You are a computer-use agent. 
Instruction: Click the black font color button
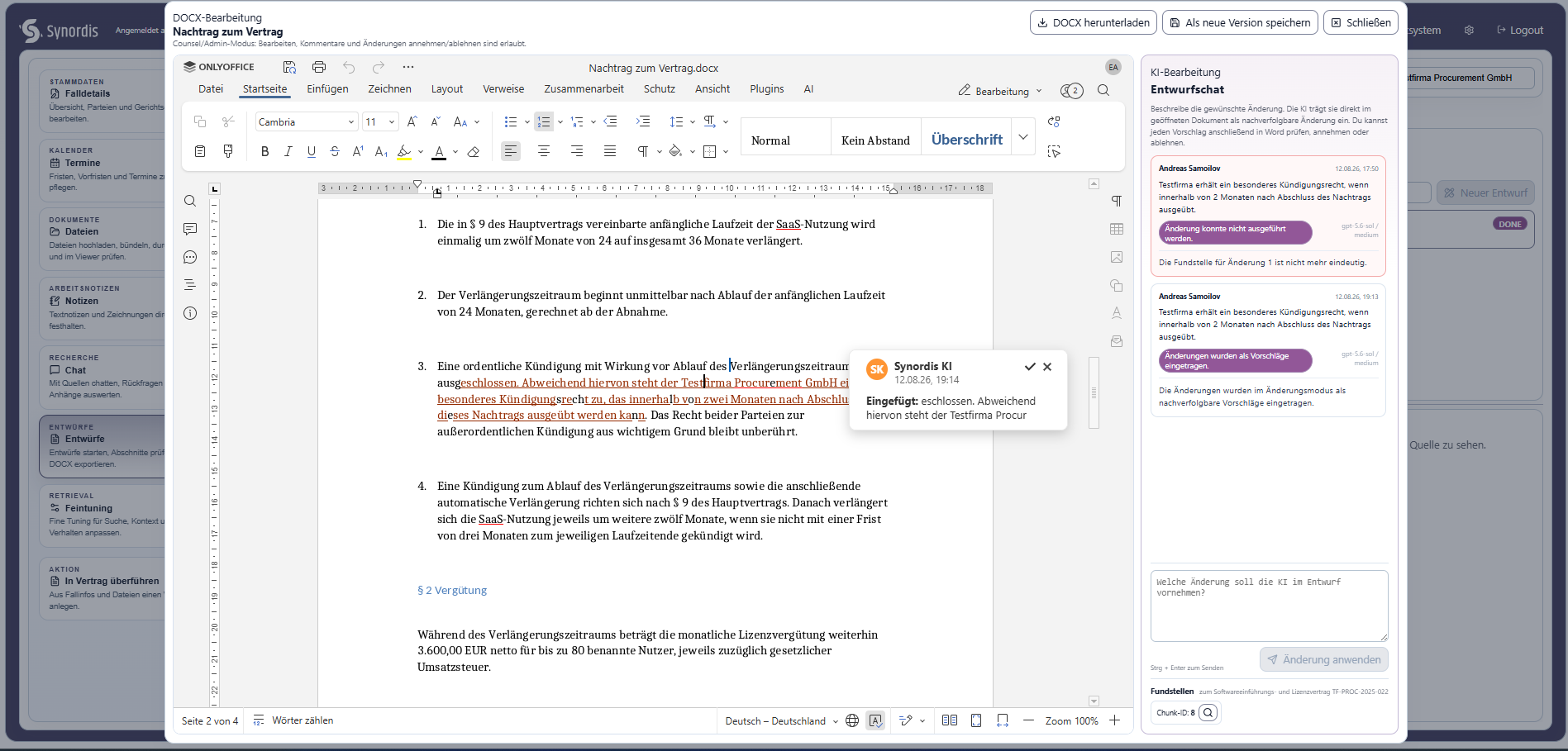(439, 151)
